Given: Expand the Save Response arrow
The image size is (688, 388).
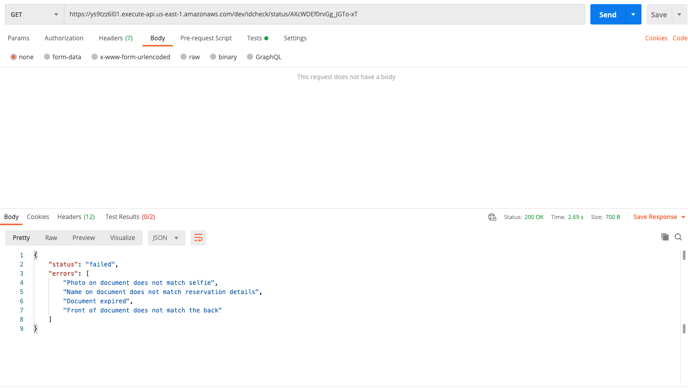Looking at the screenshot, I should [x=683, y=217].
